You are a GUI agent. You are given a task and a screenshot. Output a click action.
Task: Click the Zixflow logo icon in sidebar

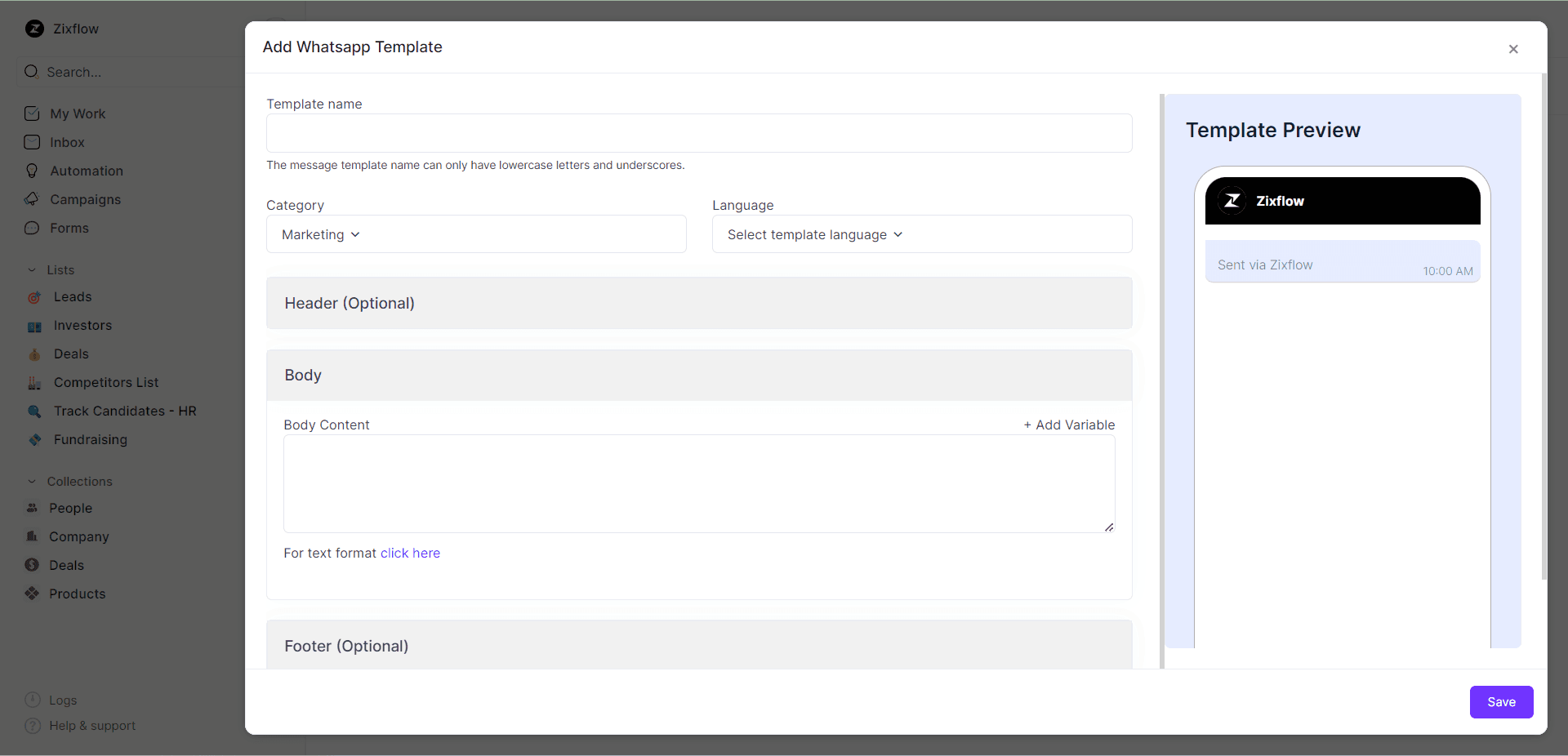pyautogui.click(x=34, y=29)
